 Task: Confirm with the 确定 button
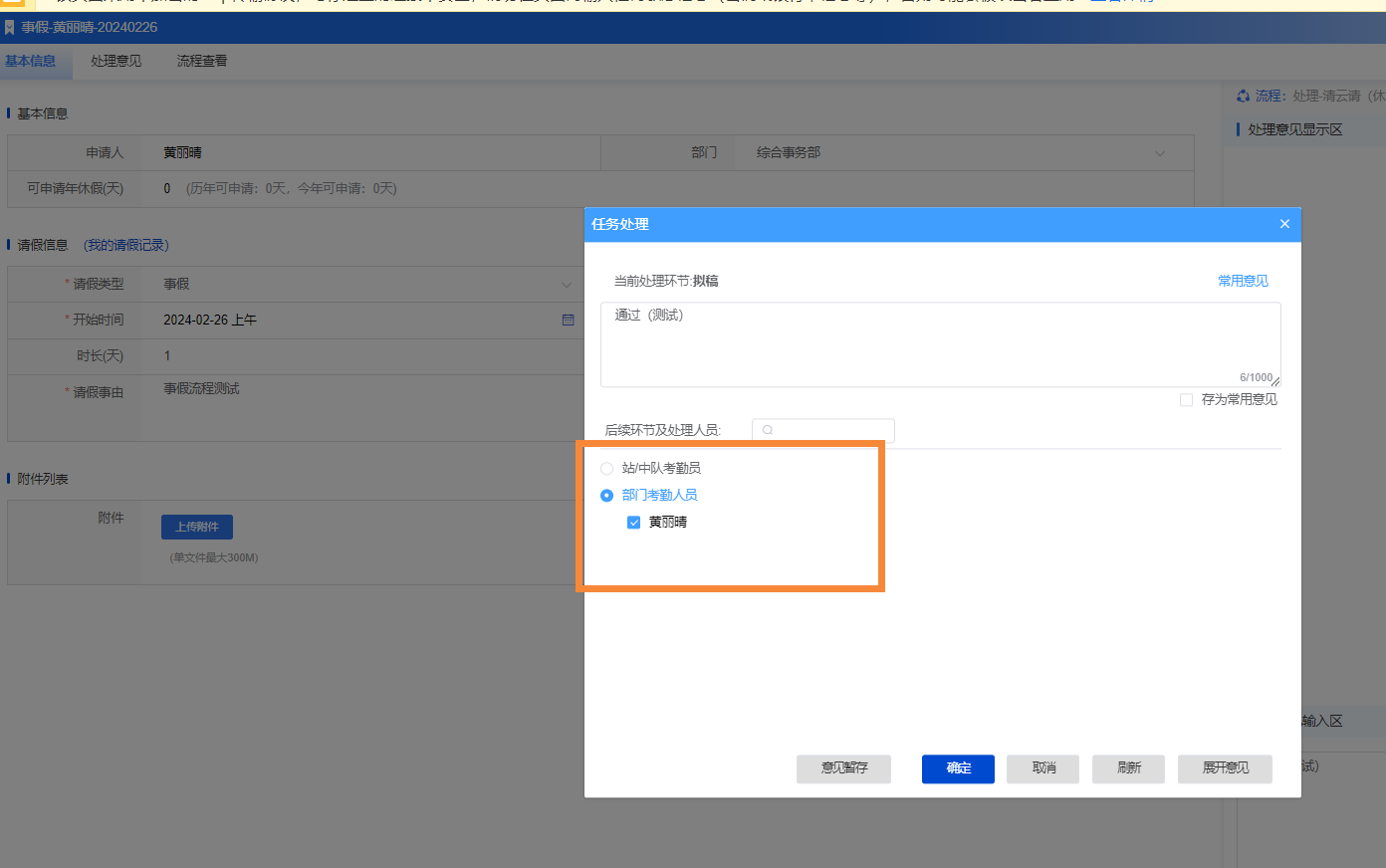click(958, 768)
